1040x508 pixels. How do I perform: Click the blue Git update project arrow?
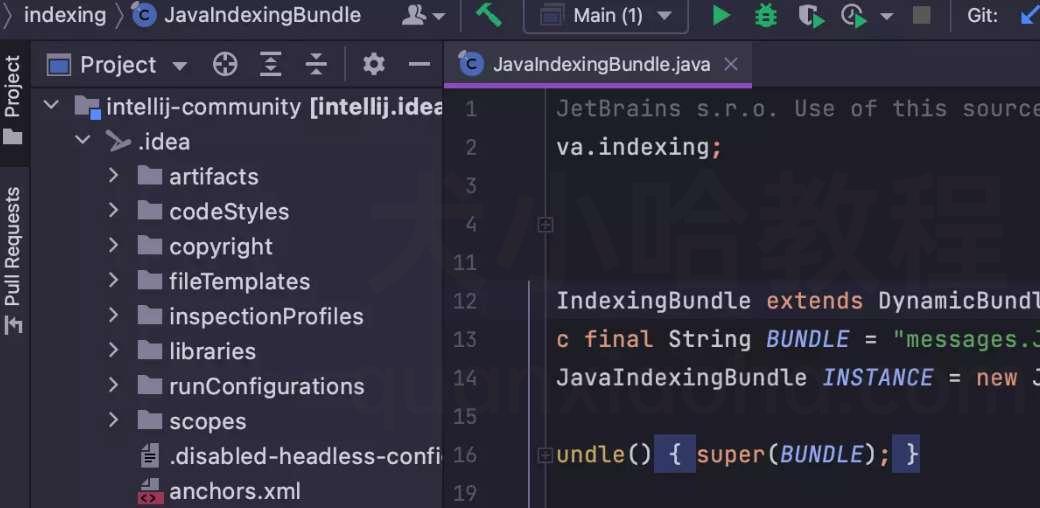tap(1030, 15)
